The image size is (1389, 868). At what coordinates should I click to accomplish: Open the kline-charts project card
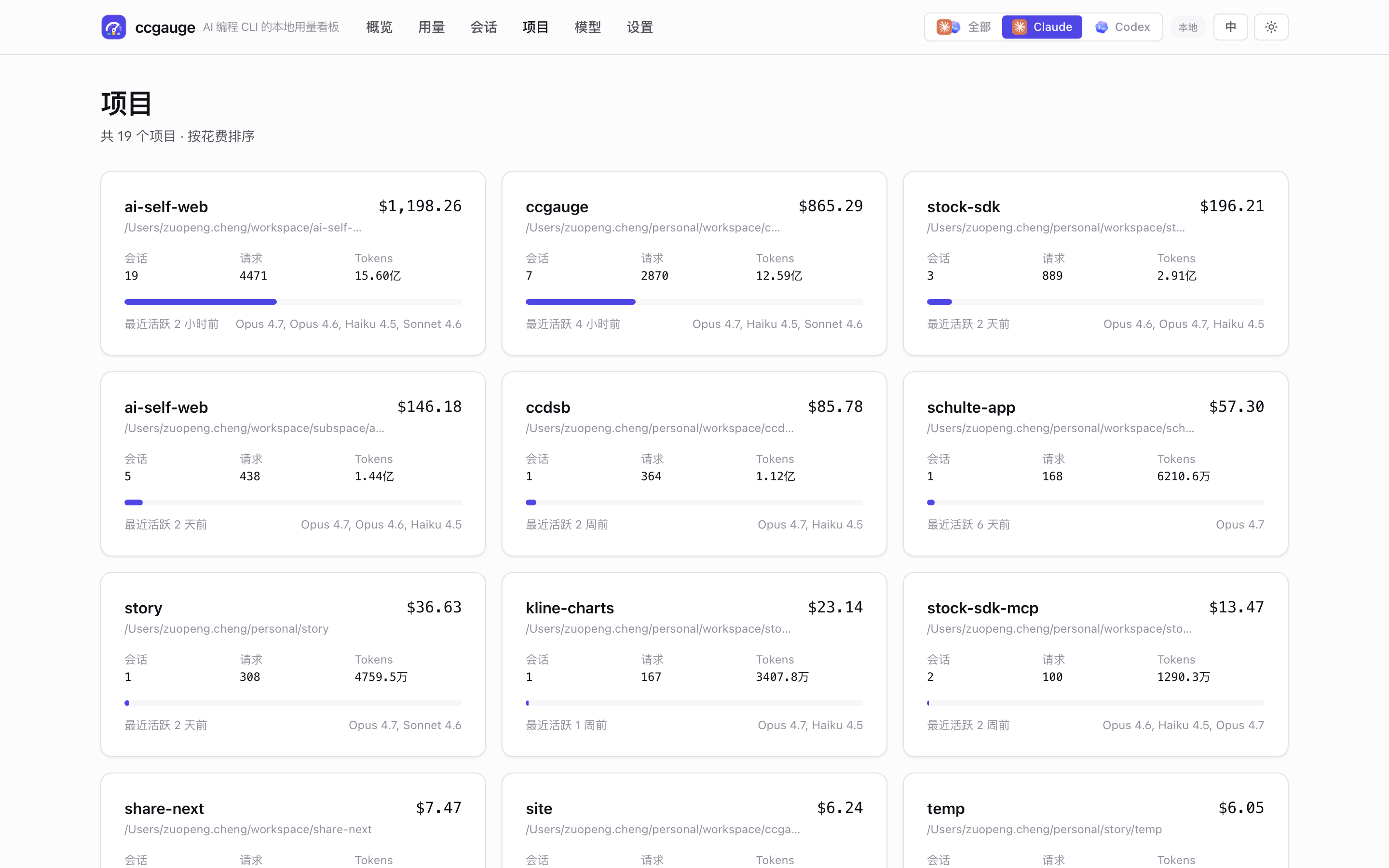pos(694,664)
